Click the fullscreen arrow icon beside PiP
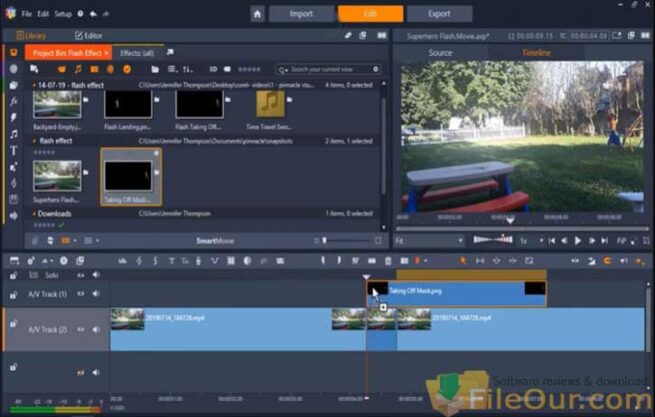Viewport: 655px width, 417px height. point(634,241)
